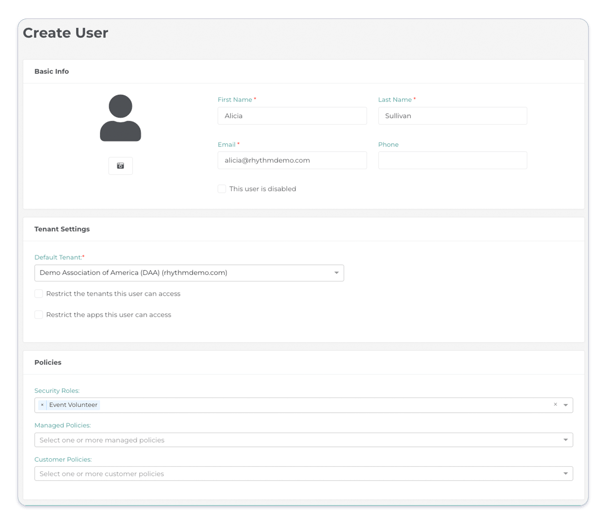Remove the Event Volunteer role tag

pos(42,405)
